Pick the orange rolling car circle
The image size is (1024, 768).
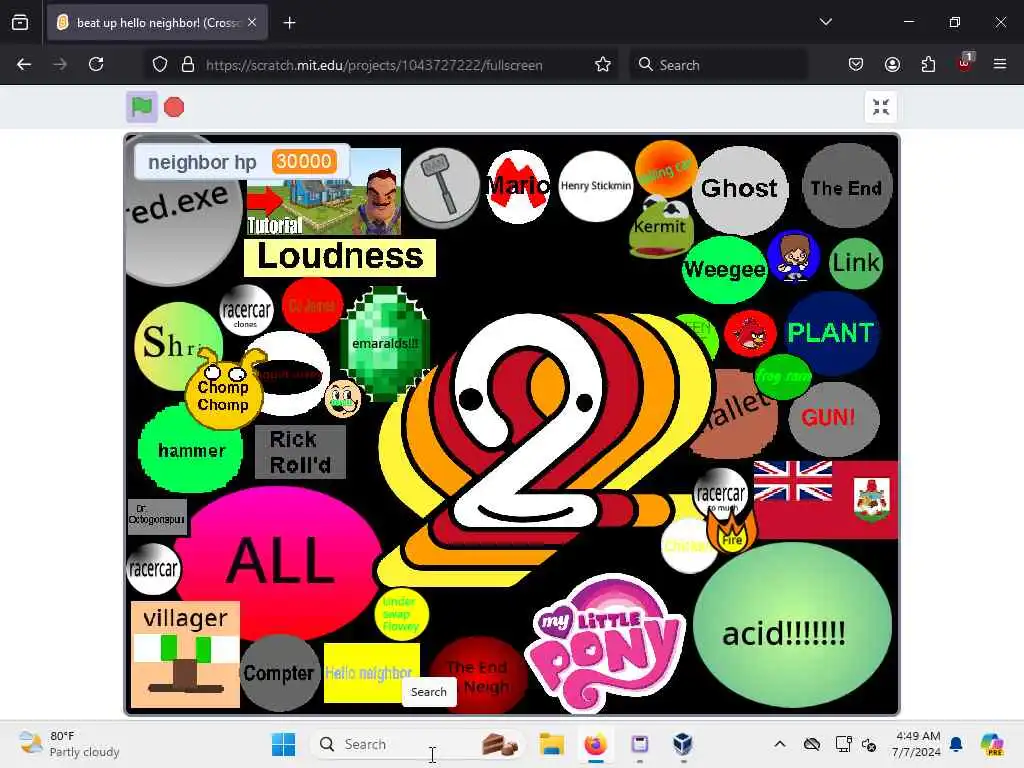pyautogui.click(x=665, y=169)
